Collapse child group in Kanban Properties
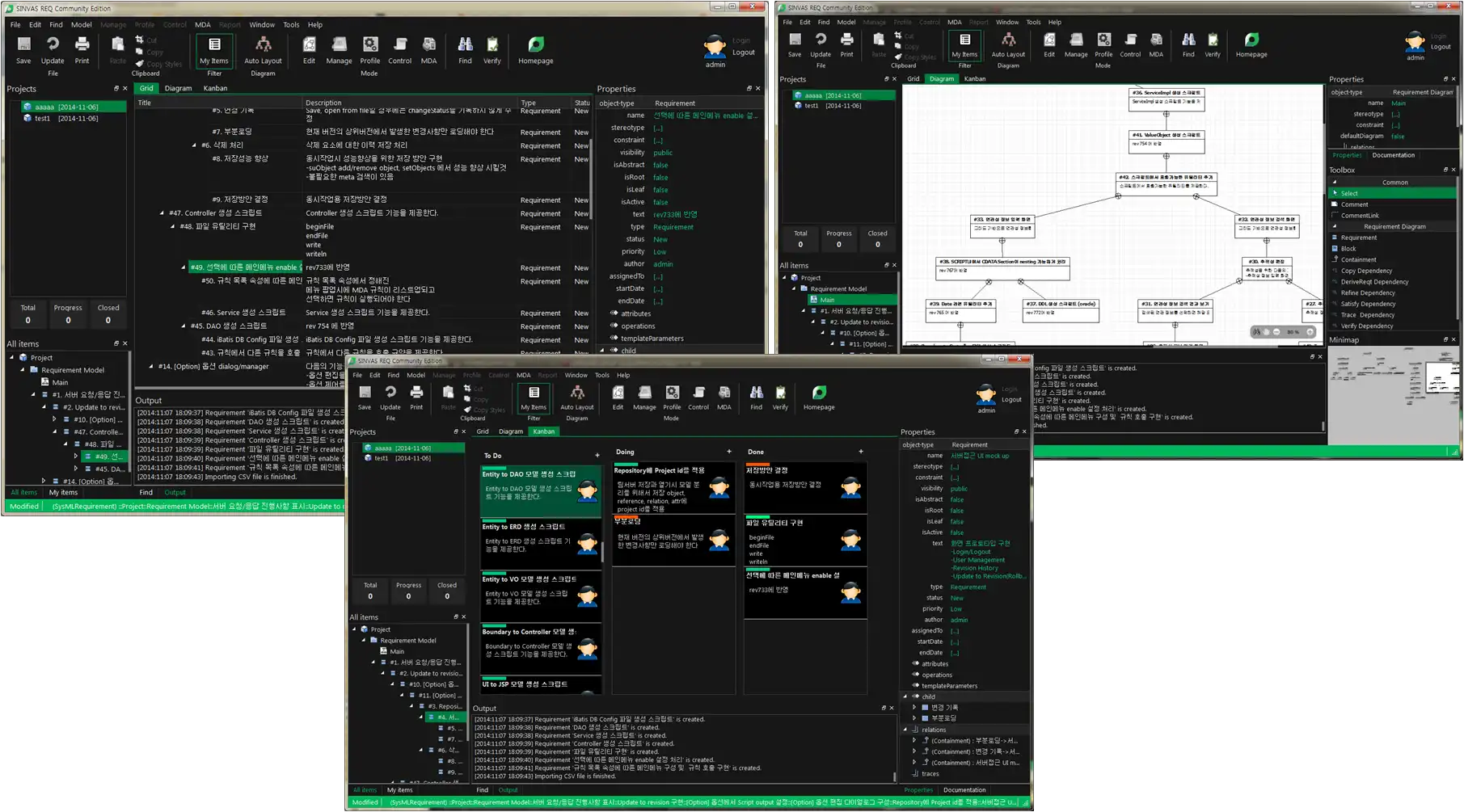1464x812 pixels. point(905,696)
